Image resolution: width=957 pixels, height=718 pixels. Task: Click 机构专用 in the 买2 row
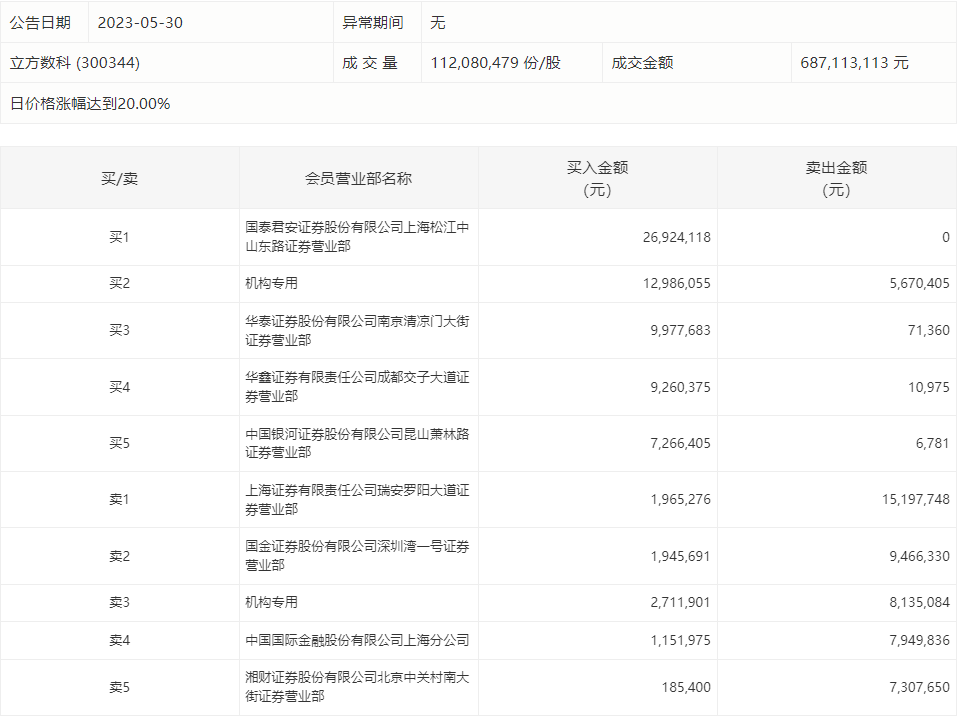(x=272, y=283)
